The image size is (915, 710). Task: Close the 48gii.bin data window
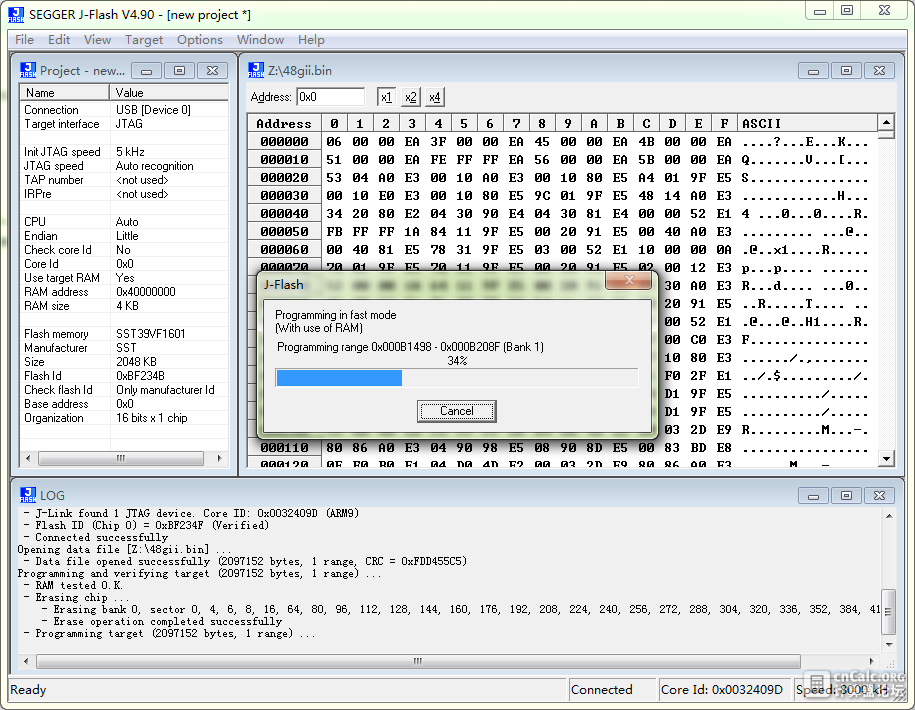[x=879, y=71]
